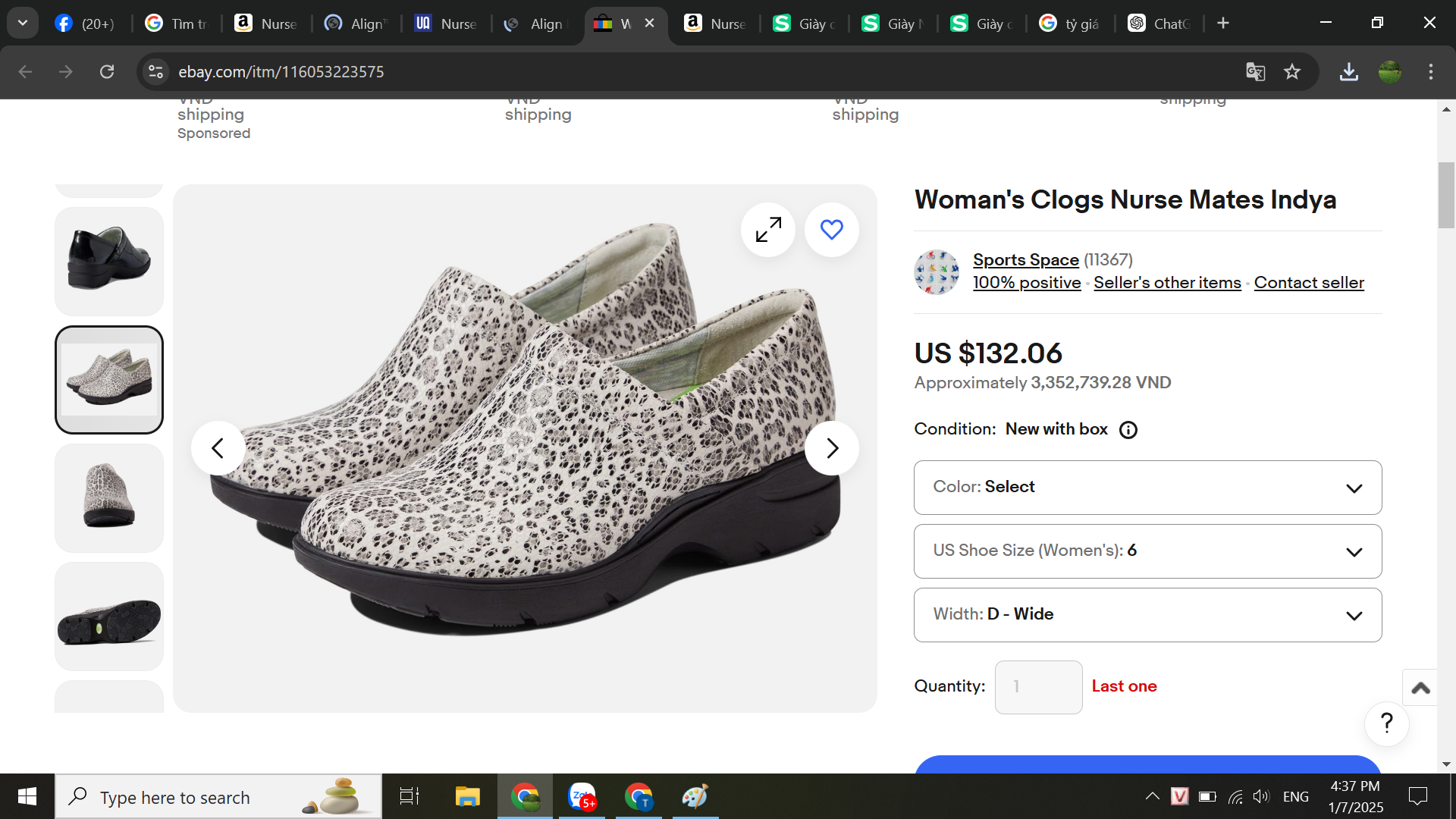Switch to the ChatGPT browser tab
Viewport: 1456px width, 819px height.
tap(1160, 24)
